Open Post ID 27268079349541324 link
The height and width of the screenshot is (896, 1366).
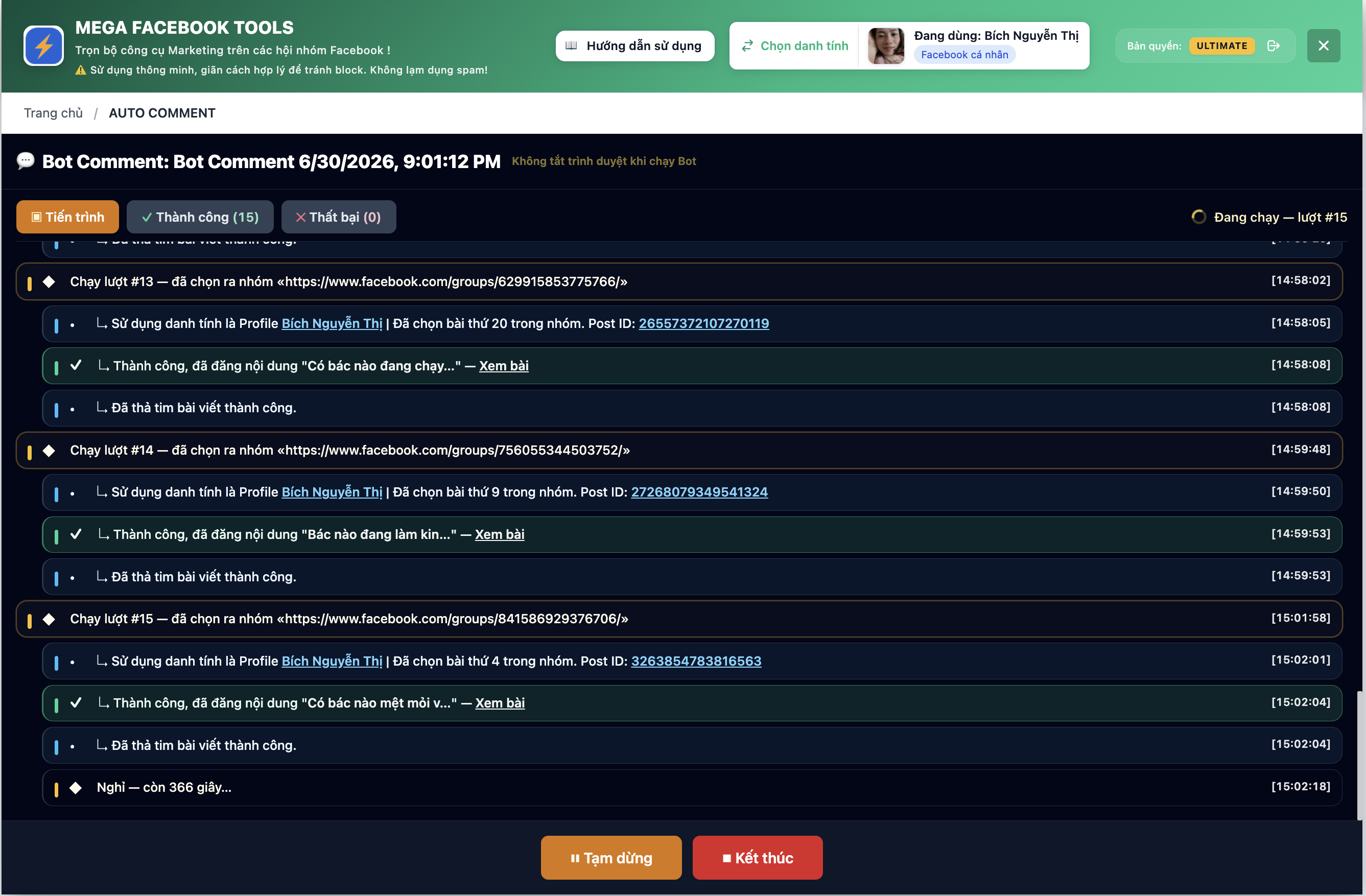point(699,492)
